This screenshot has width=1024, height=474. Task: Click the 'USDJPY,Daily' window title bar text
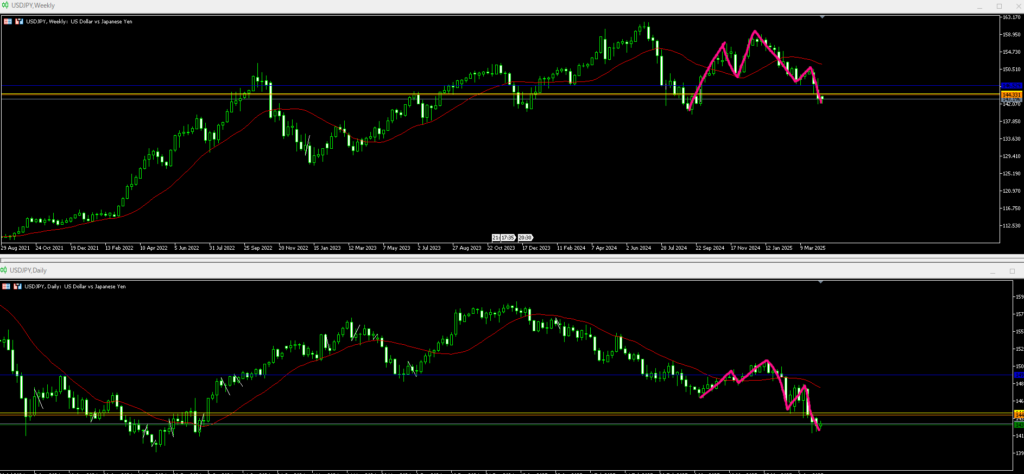[x=28, y=270]
